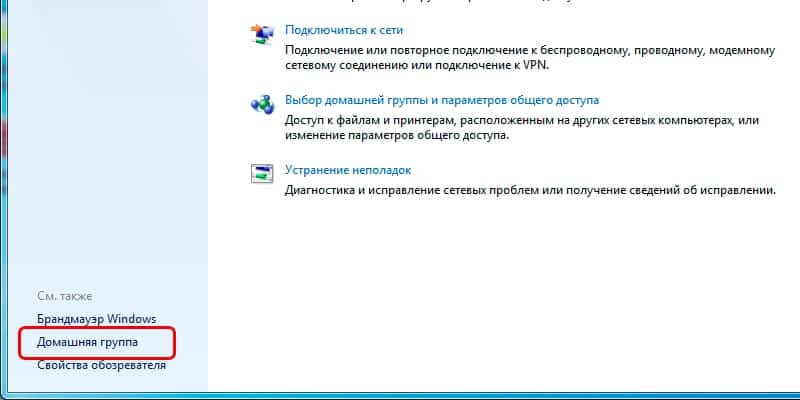Viewport: 800px width, 400px height.
Task: Open "Брандмауэр Windows" in the sidebar
Action: coord(96,319)
